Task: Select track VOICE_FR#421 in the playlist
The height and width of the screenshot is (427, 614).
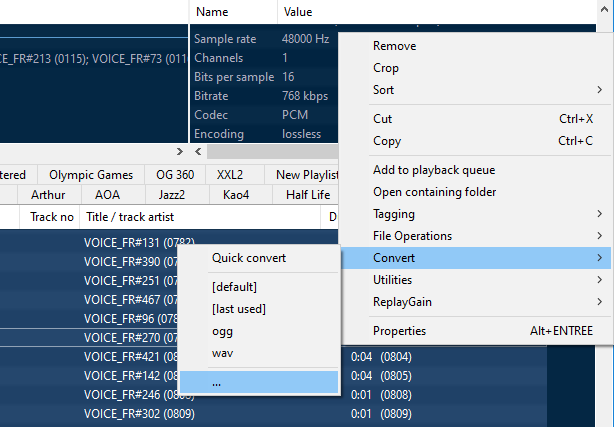Action: tap(130, 357)
